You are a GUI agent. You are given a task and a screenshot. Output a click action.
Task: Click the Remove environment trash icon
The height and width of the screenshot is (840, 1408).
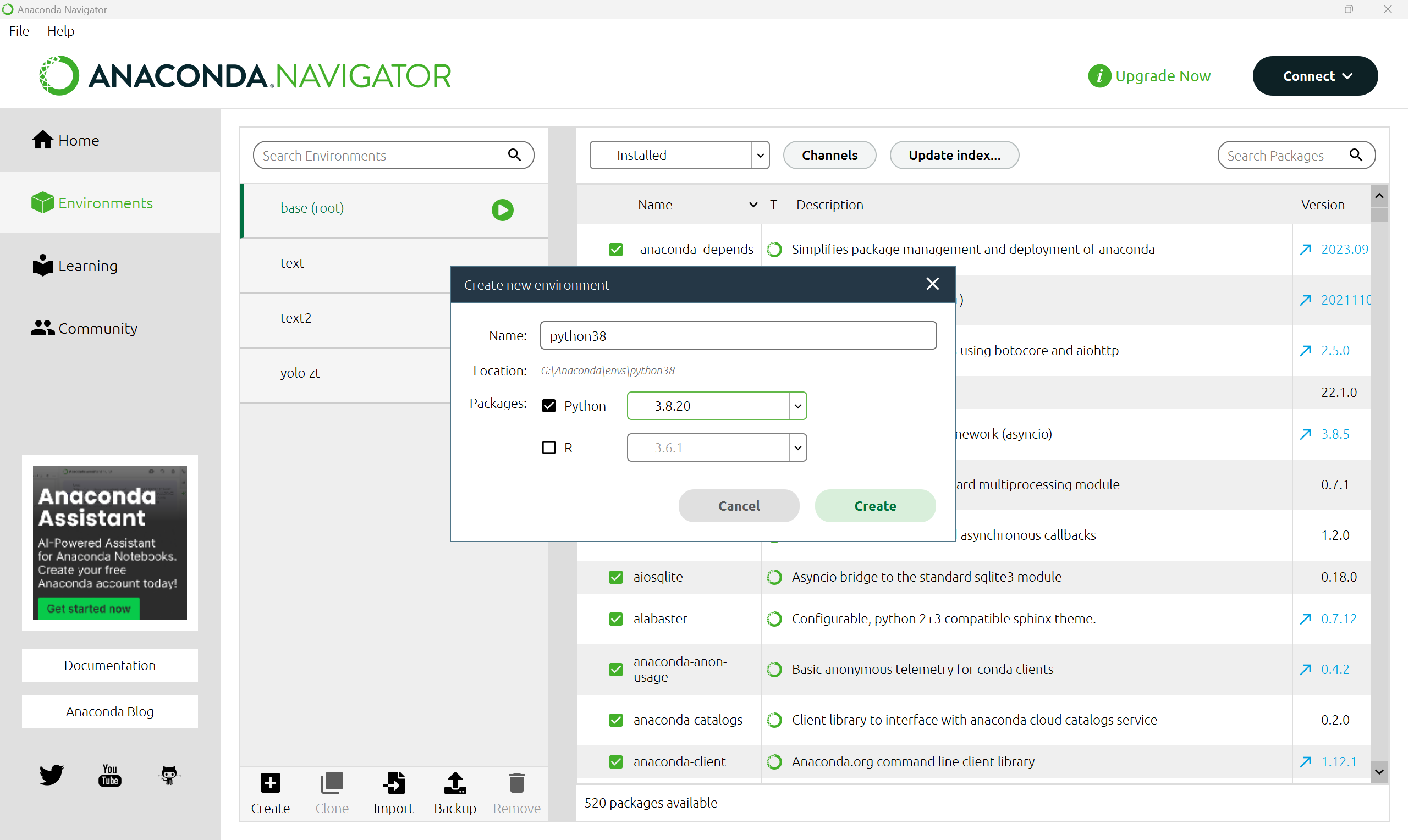(x=516, y=783)
